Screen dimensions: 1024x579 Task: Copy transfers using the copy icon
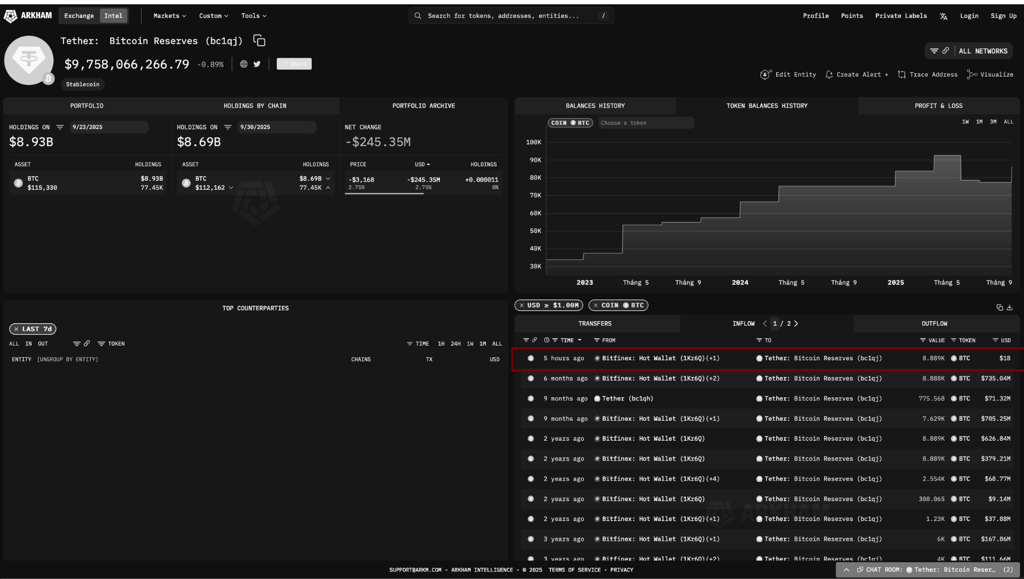point(999,307)
